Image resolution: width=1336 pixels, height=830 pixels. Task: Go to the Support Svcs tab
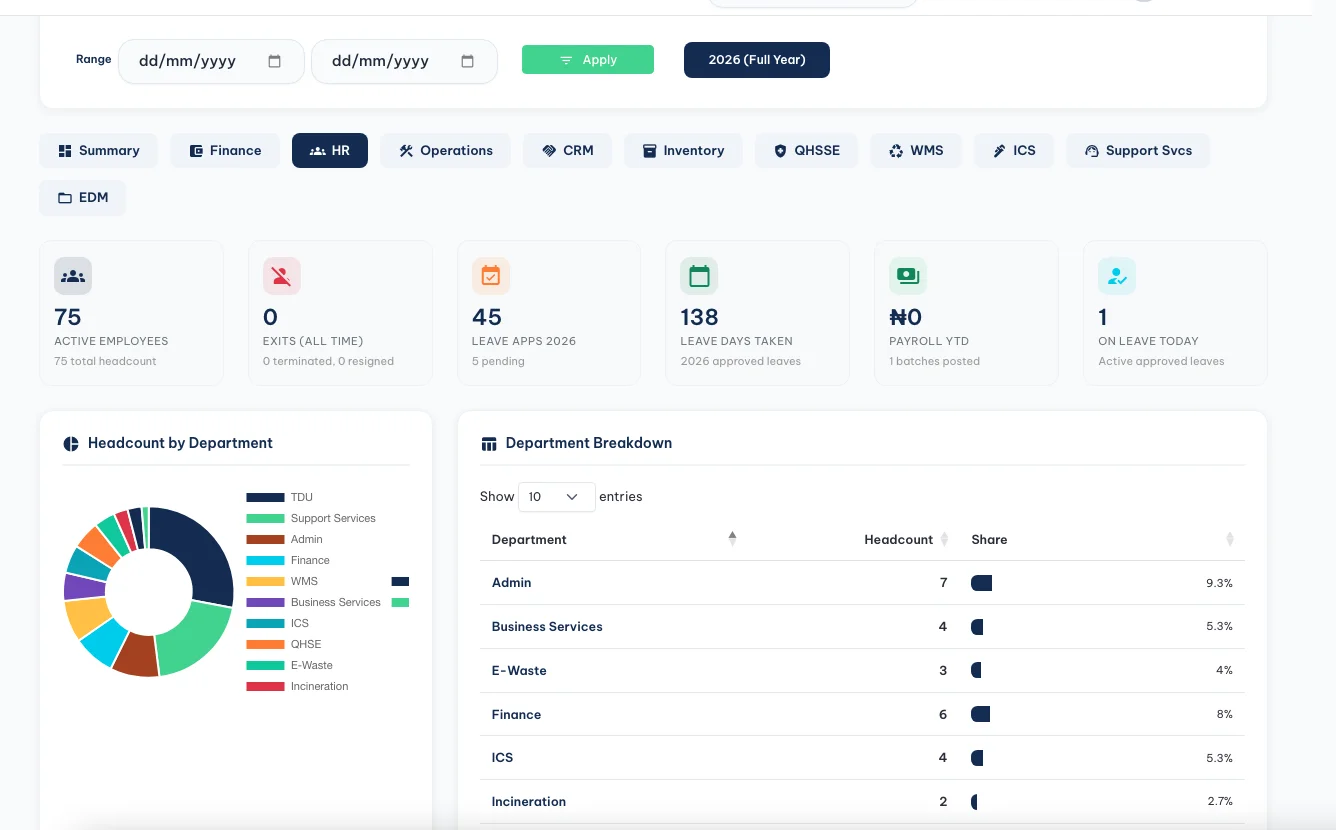click(1138, 151)
